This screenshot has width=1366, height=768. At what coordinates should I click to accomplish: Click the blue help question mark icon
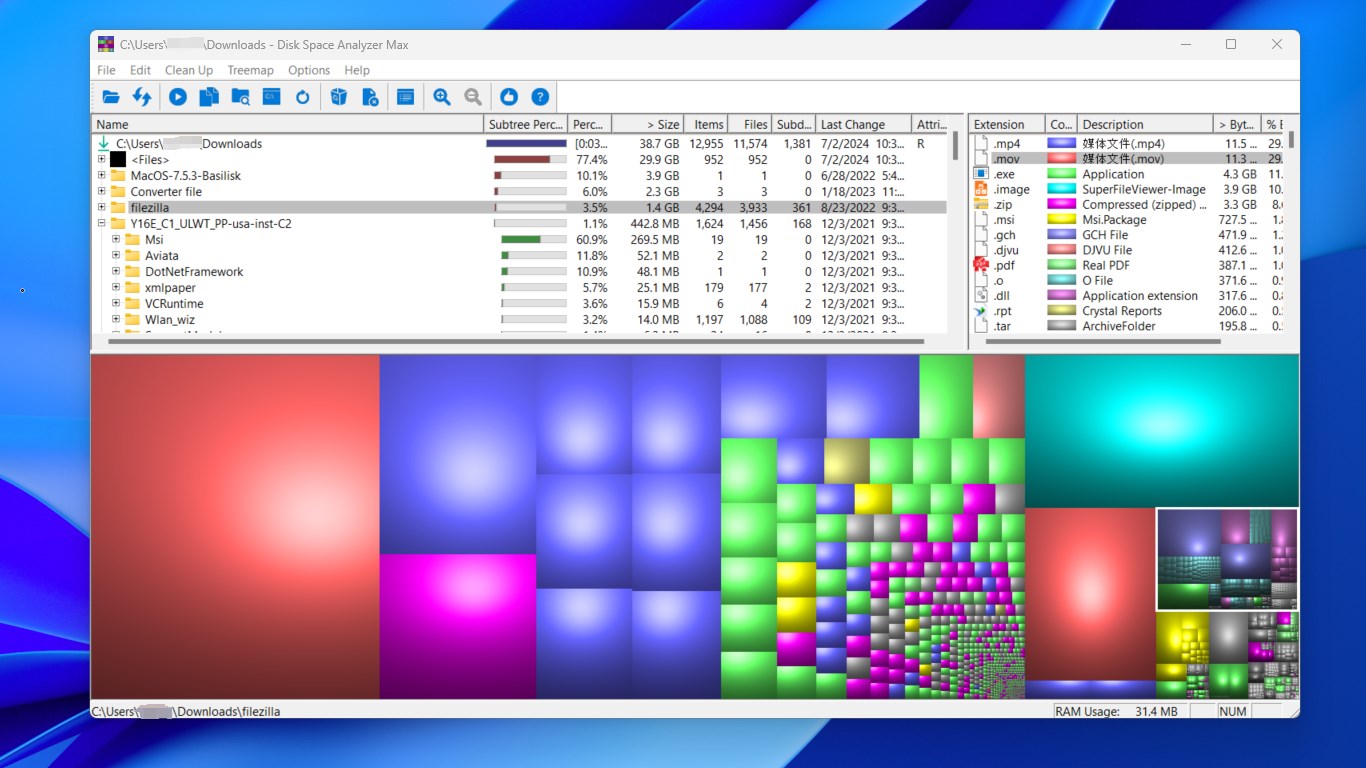point(540,97)
